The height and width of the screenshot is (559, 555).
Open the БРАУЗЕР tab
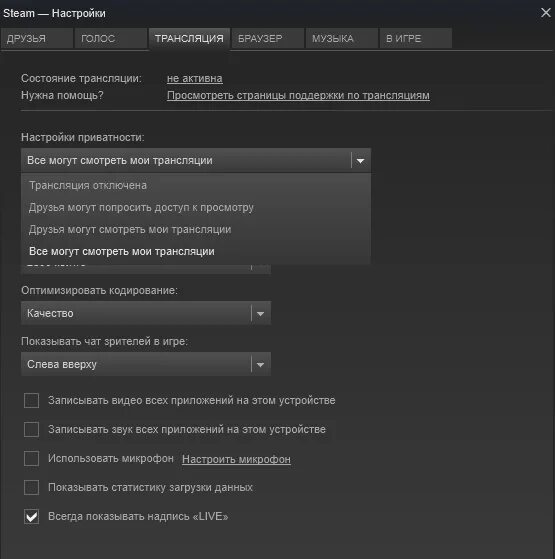tap(268, 38)
